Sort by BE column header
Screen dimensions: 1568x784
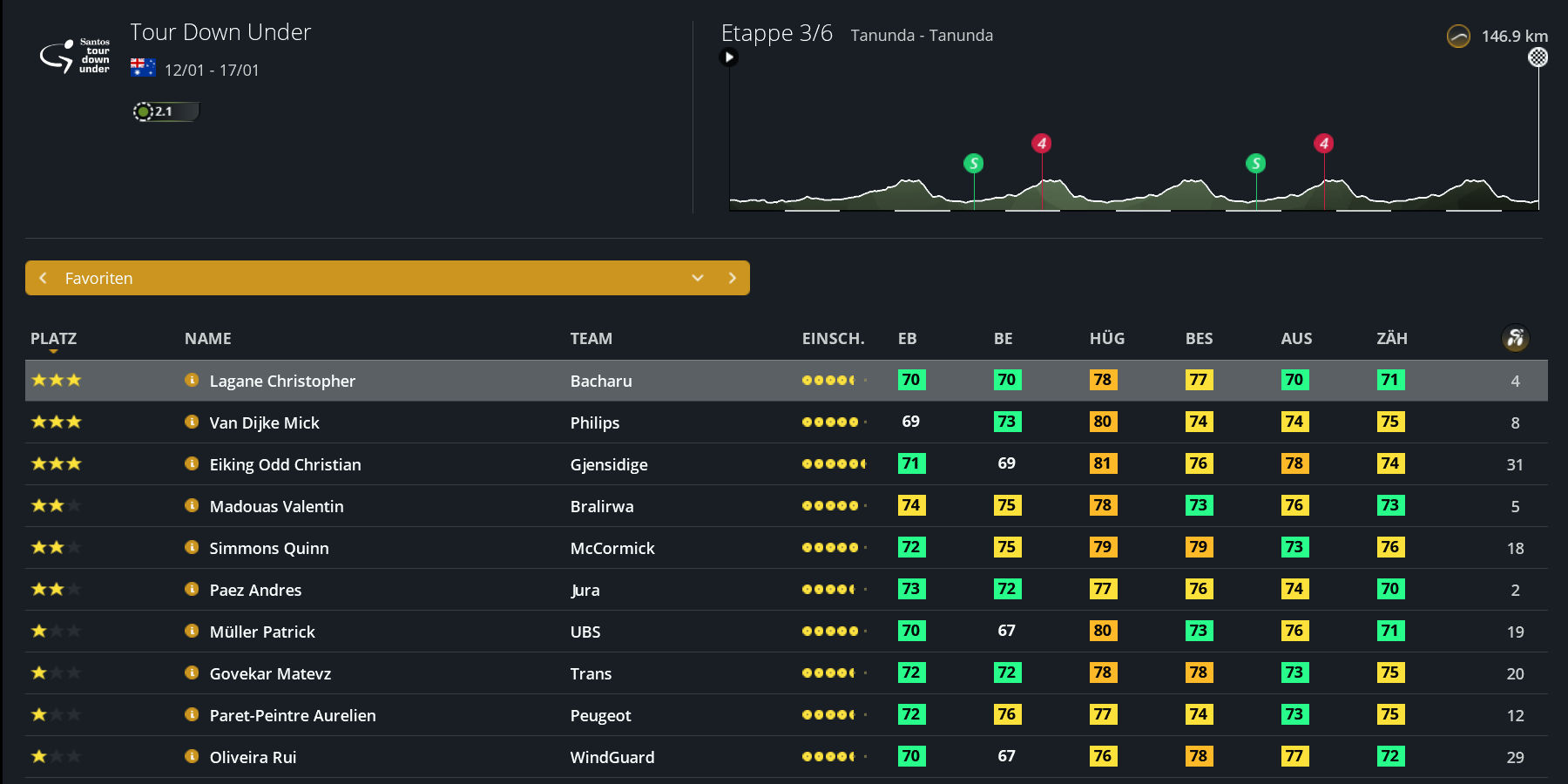1004,339
